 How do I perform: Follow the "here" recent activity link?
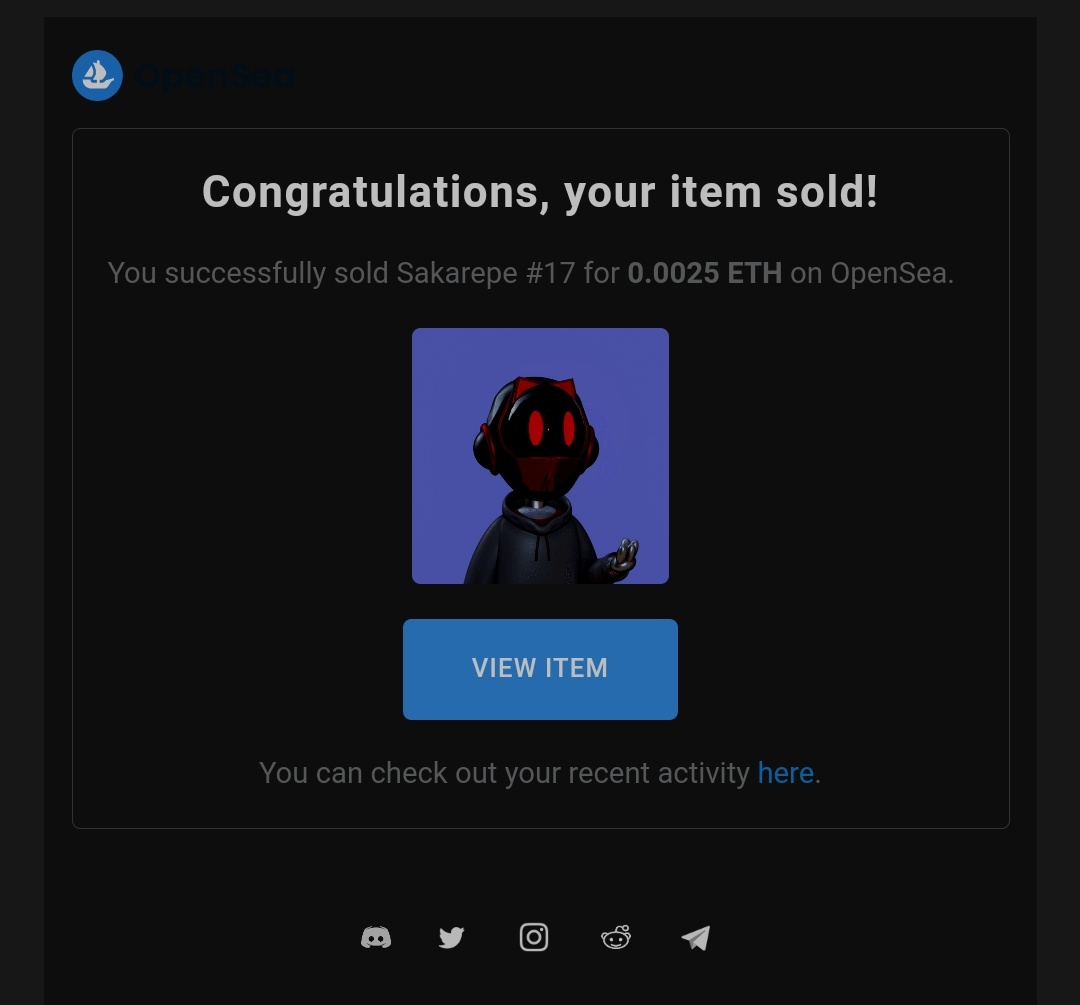tap(785, 773)
